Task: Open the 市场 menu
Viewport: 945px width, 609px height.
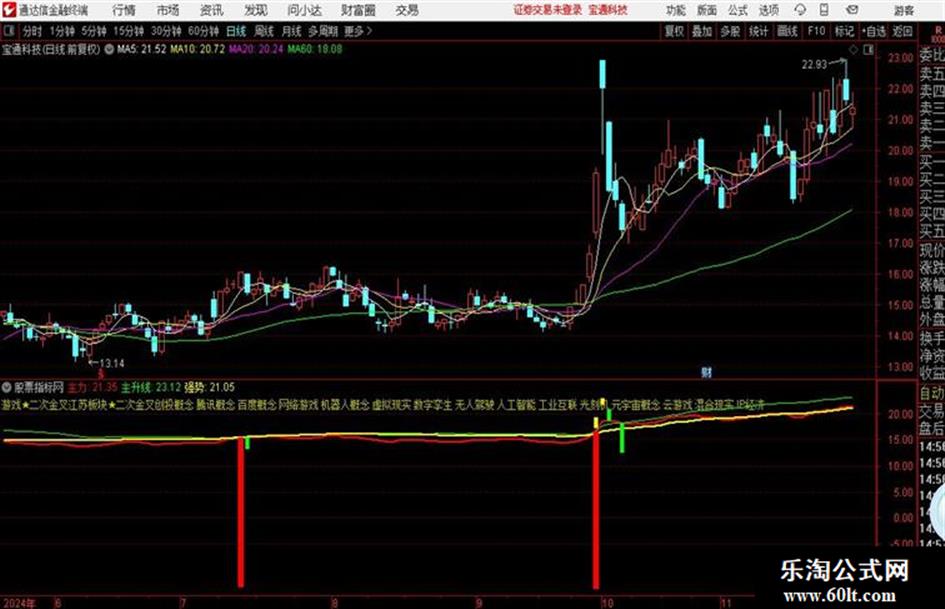Action: click(x=168, y=10)
